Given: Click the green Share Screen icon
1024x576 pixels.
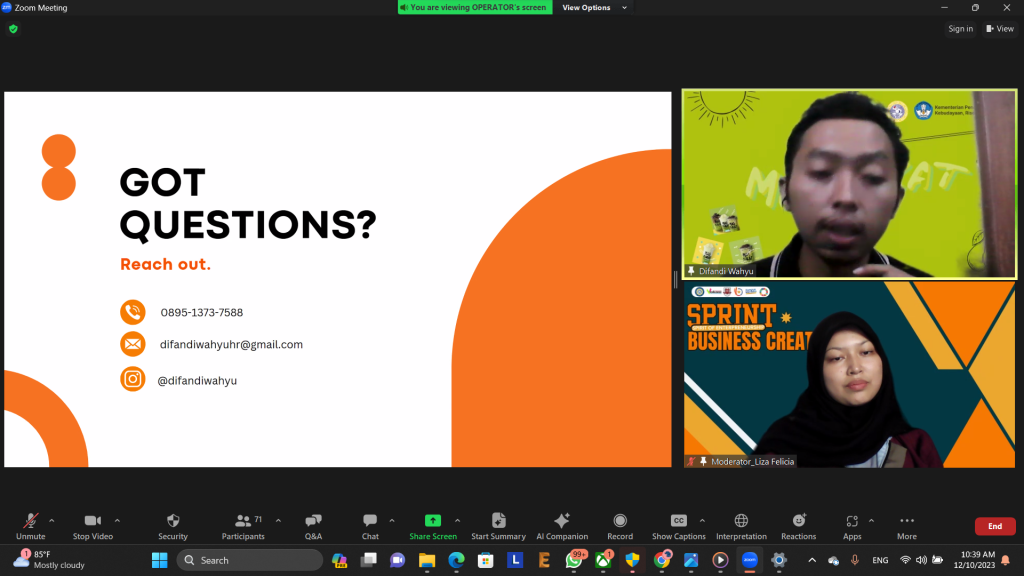Looking at the screenshot, I should pos(433,520).
